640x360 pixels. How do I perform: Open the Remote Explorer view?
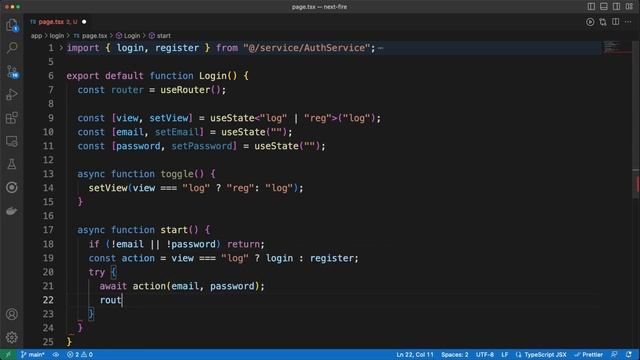12,141
